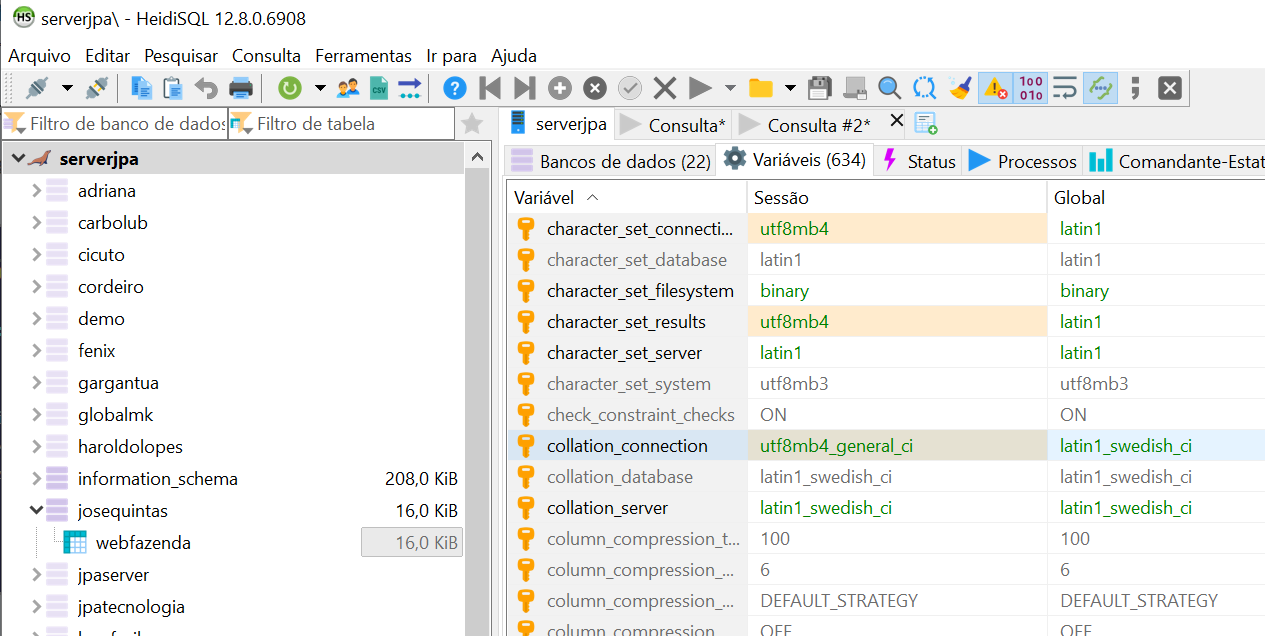Collapse the josequintas database tree node

(x=37, y=511)
